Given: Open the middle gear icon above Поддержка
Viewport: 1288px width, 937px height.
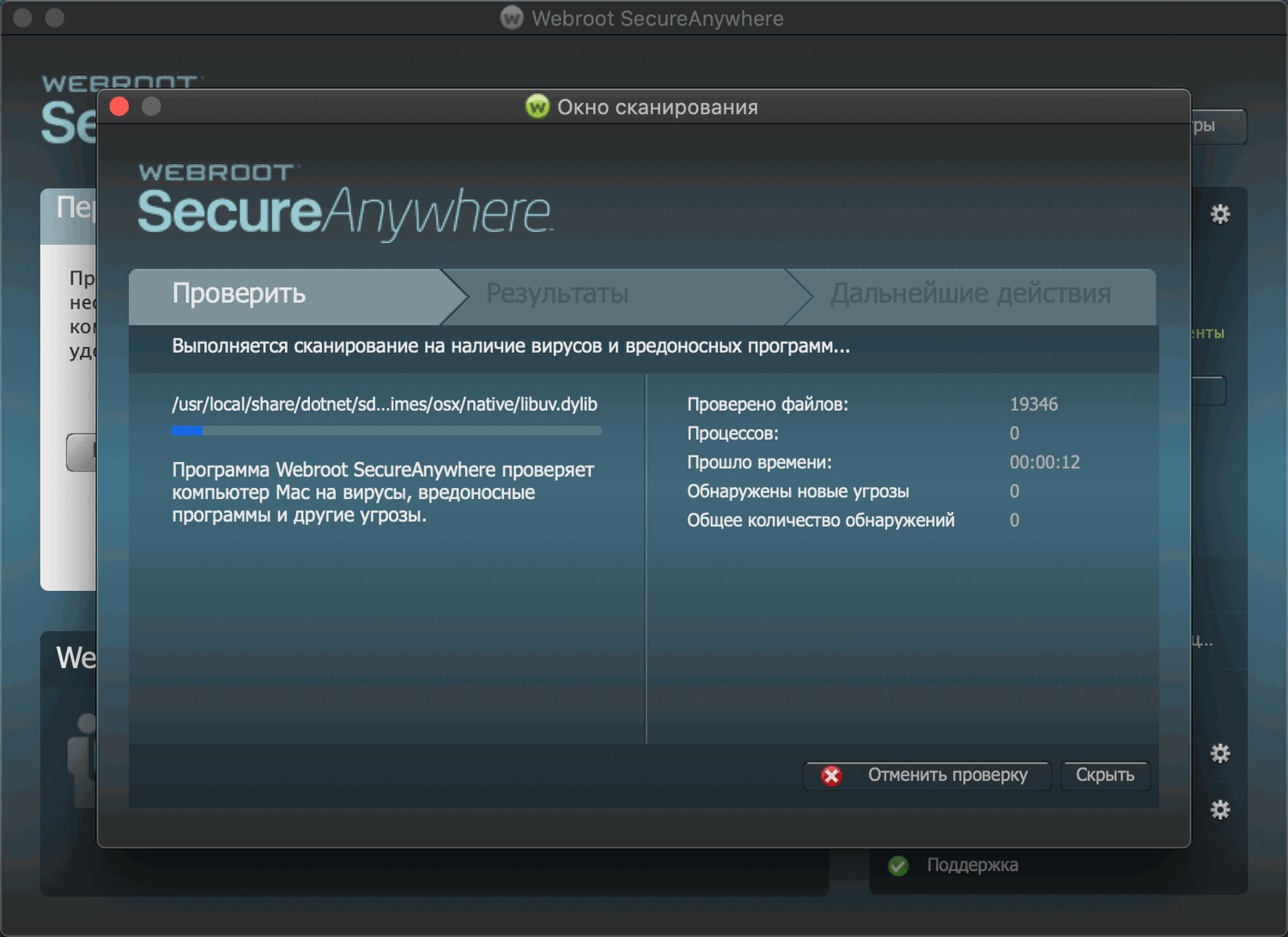Looking at the screenshot, I should click(x=1220, y=753).
